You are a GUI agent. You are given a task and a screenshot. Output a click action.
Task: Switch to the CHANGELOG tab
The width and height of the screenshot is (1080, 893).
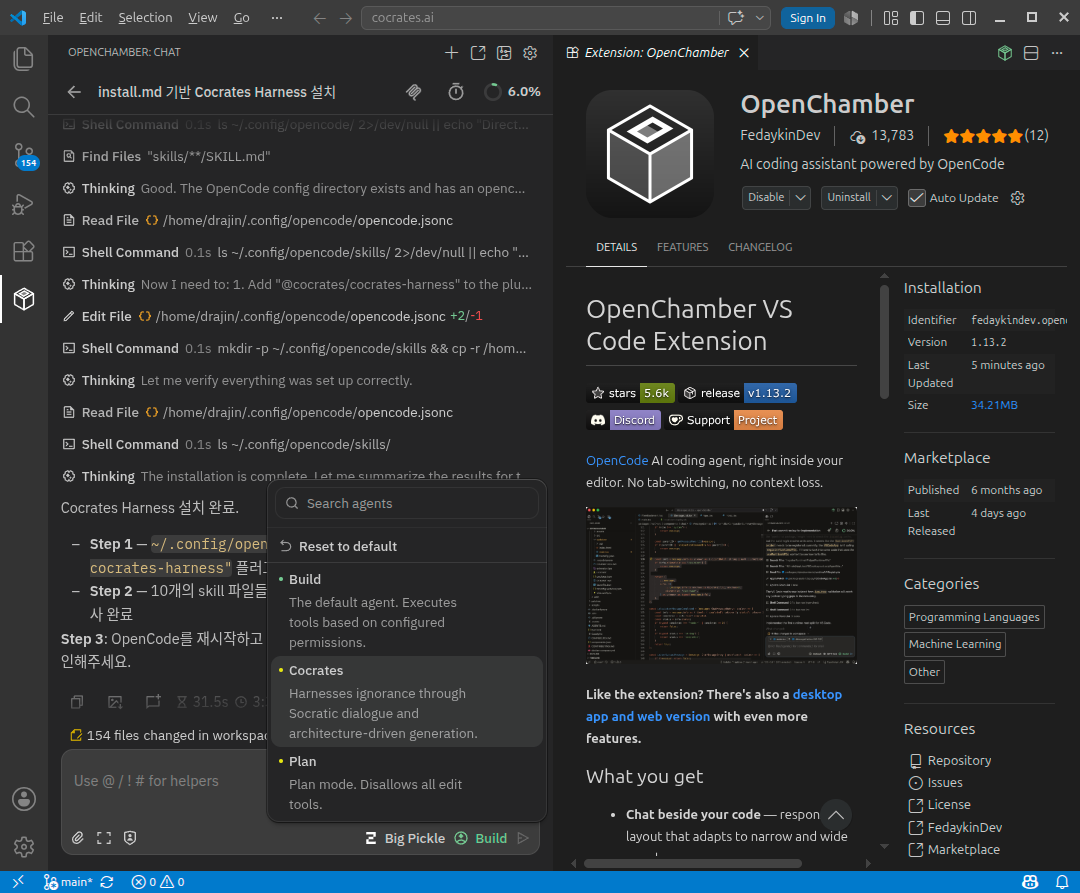[760, 247]
